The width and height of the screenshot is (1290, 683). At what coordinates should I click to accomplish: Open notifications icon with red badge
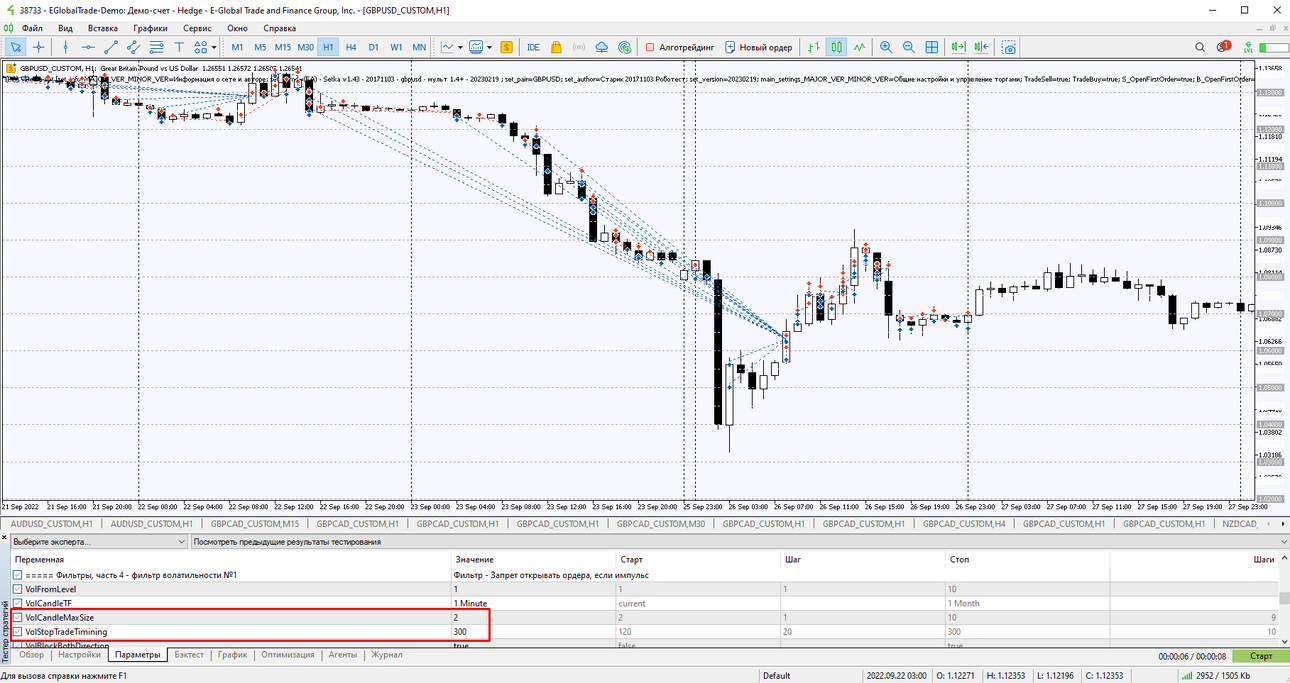[x=1224, y=47]
